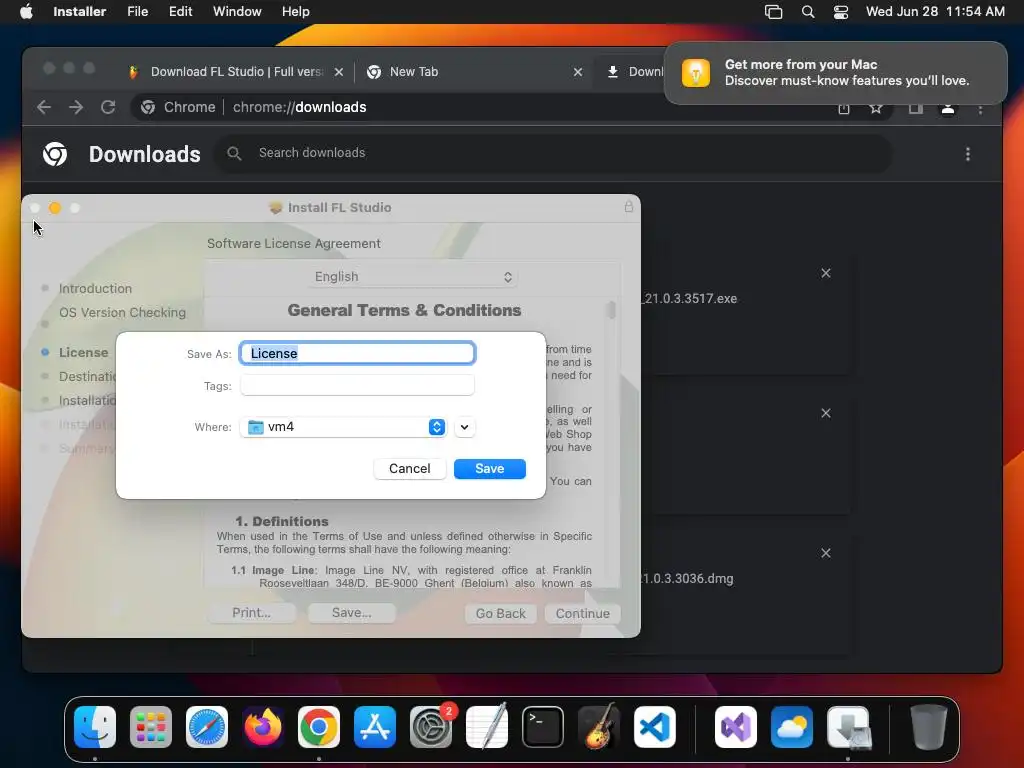Image resolution: width=1024 pixels, height=768 pixels.
Task: Click the Chrome address bar URL
Action: pyautogui.click(x=299, y=107)
